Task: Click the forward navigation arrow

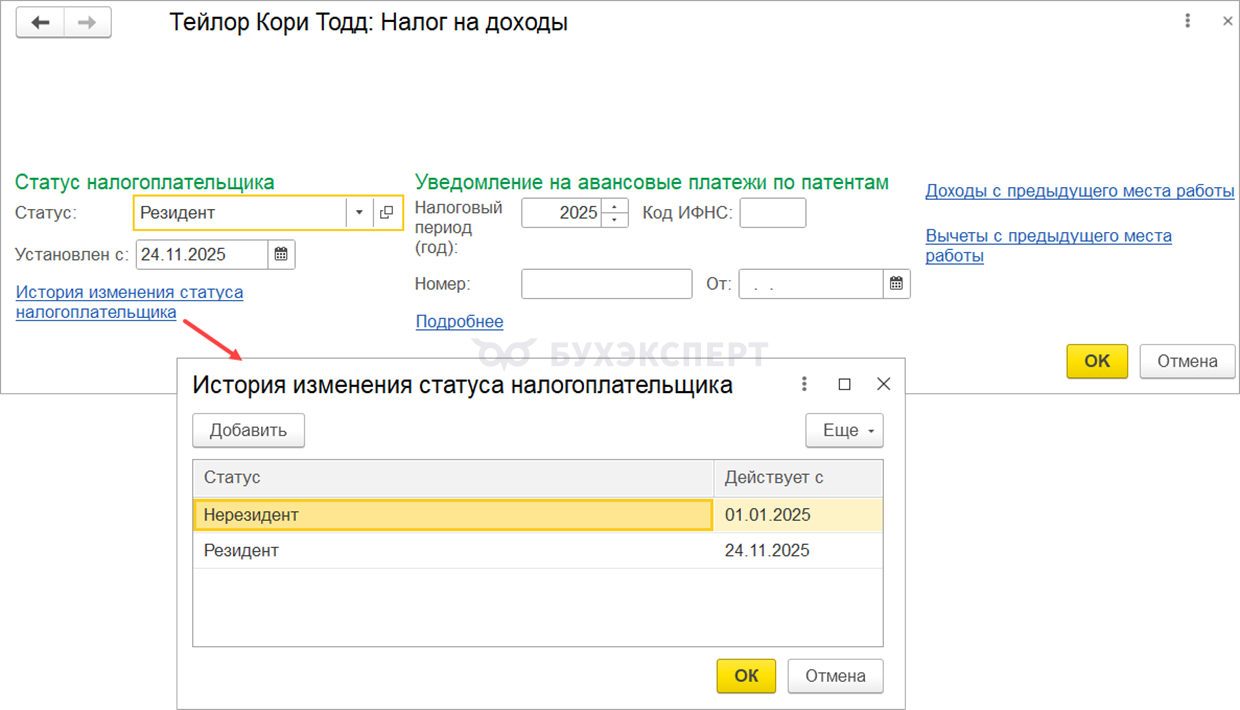Action: pos(87,22)
